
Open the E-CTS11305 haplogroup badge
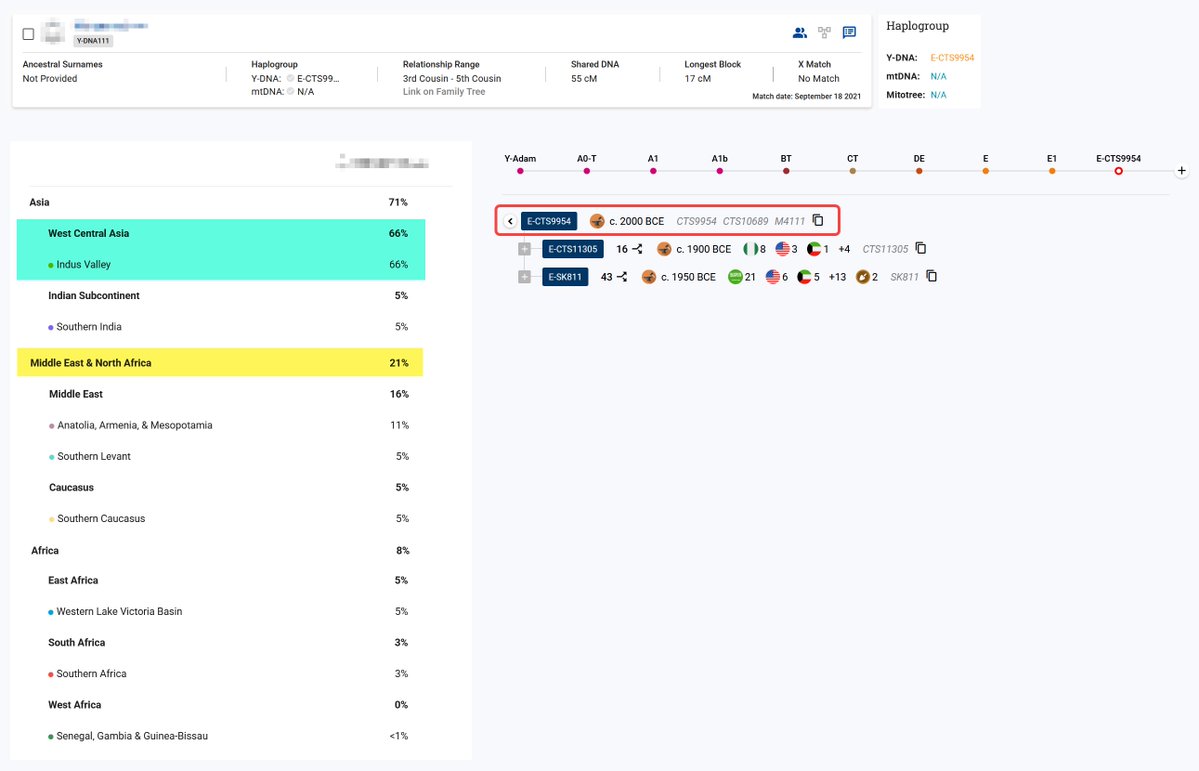tap(573, 249)
